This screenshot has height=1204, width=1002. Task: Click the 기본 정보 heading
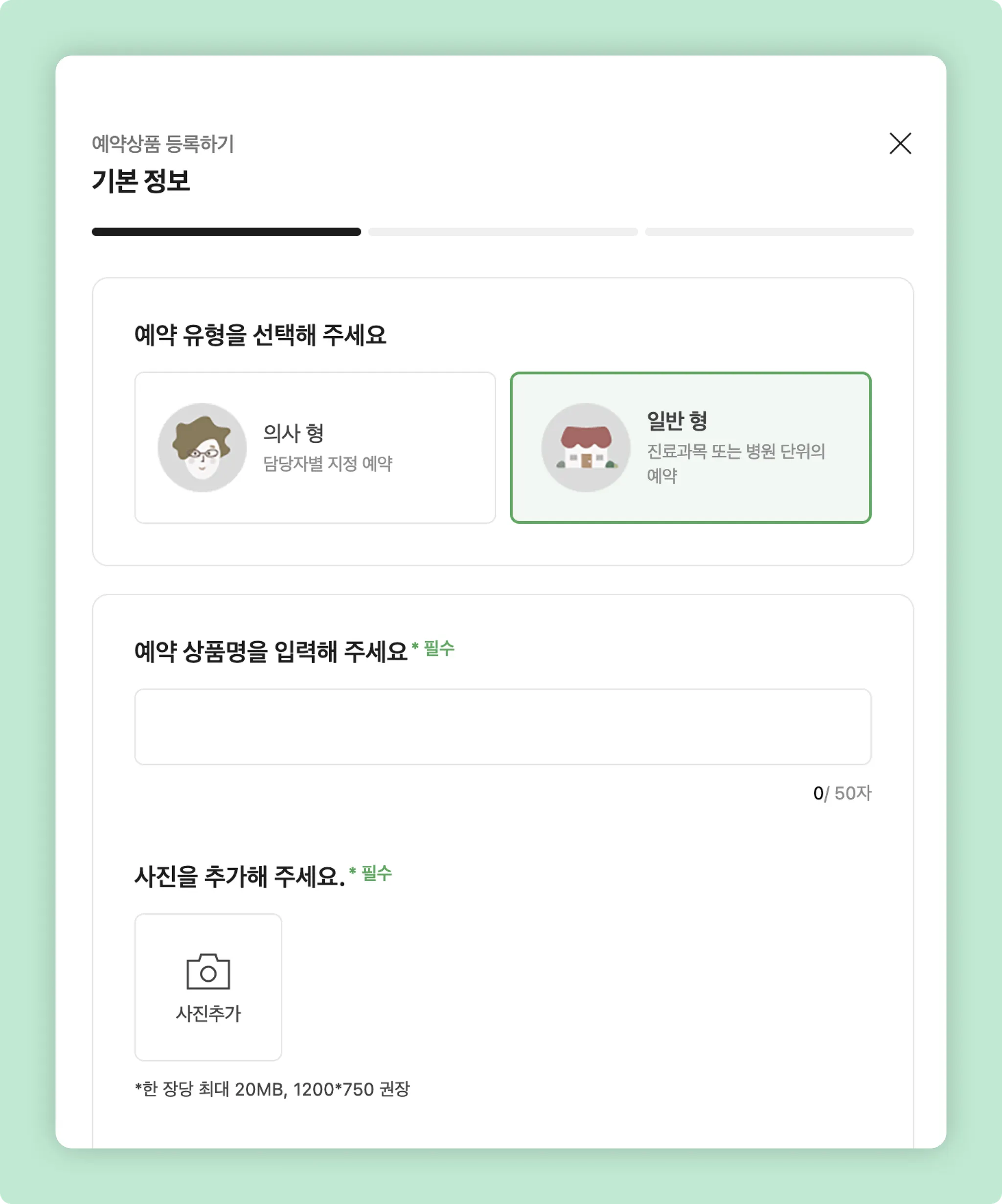[x=141, y=181]
